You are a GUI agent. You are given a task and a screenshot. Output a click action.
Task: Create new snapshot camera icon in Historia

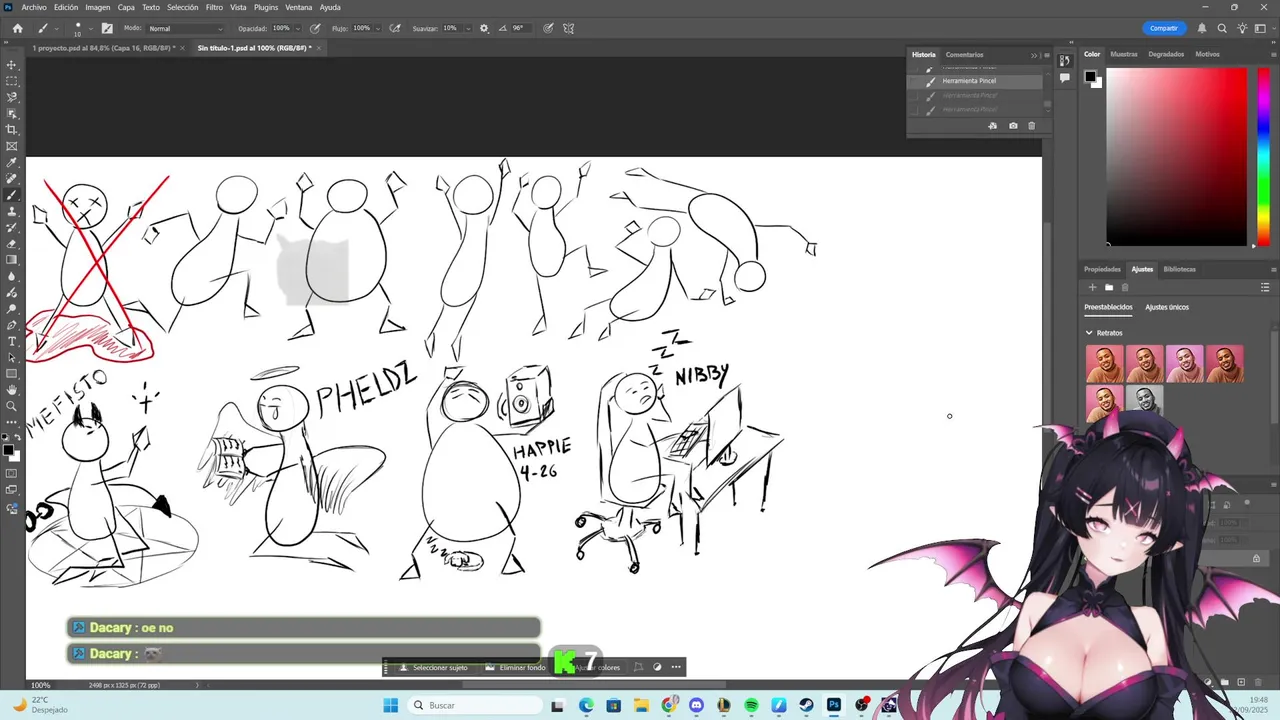[x=1013, y=126]
